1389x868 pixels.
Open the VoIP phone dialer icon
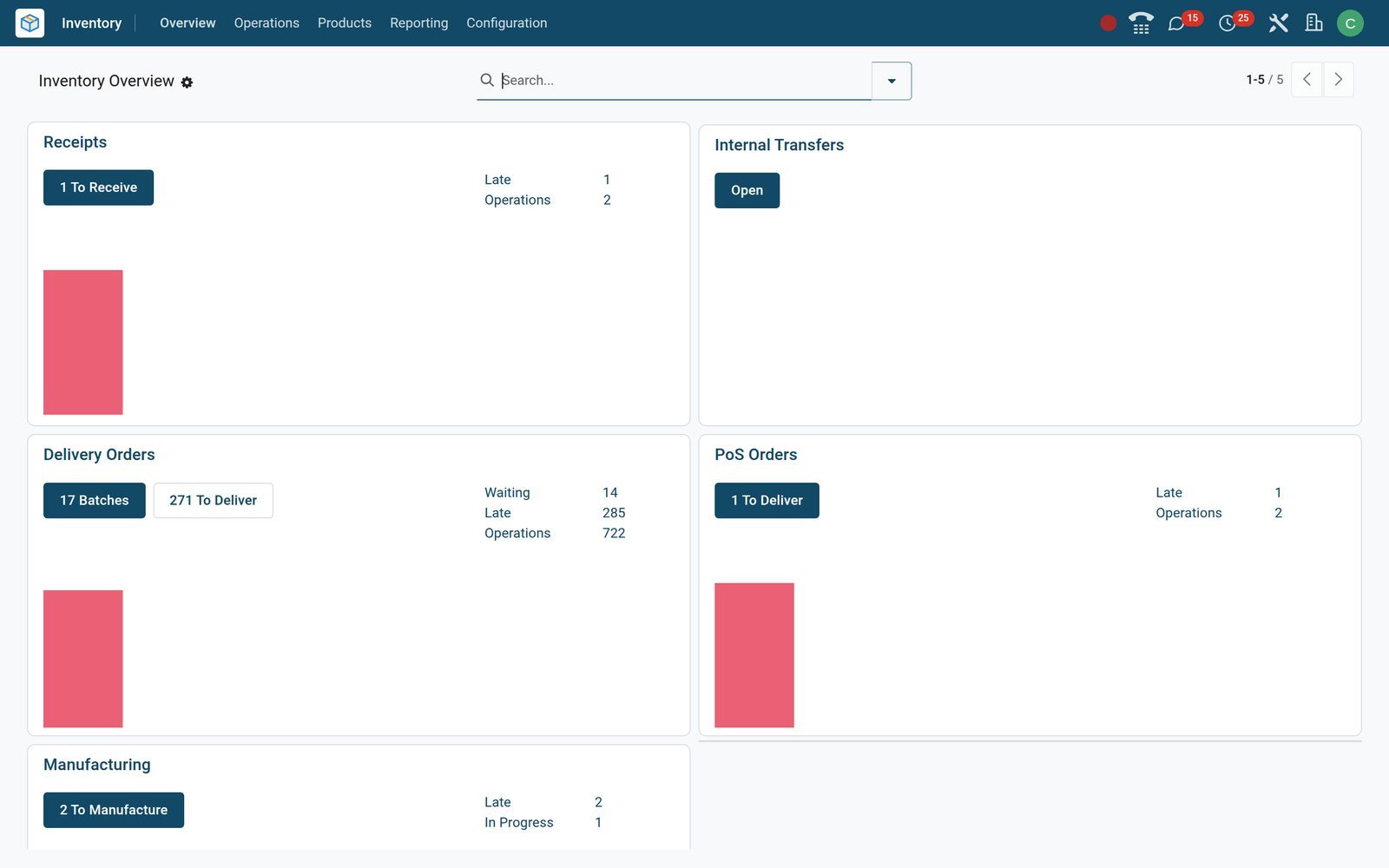(x=1141, y=23)
